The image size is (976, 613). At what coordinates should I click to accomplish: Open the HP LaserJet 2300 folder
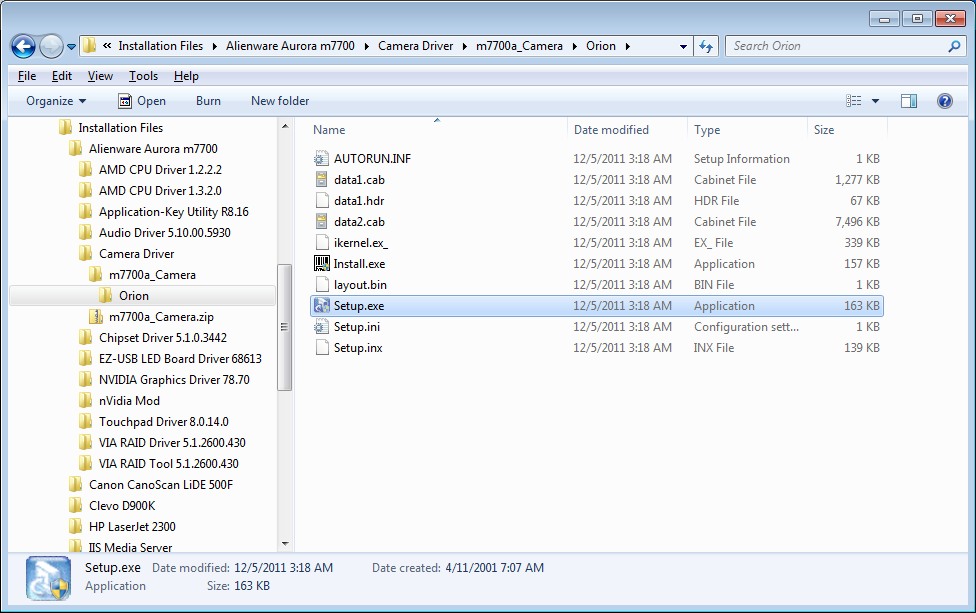tap(122, 527)
